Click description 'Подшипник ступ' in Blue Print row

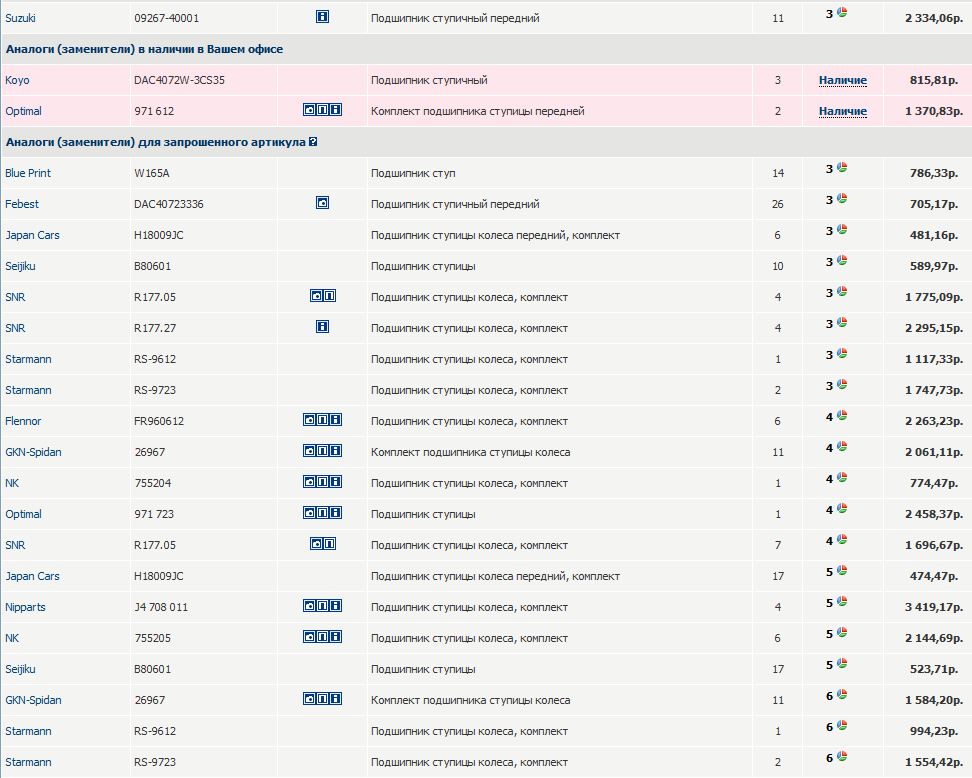pos(413,173)
